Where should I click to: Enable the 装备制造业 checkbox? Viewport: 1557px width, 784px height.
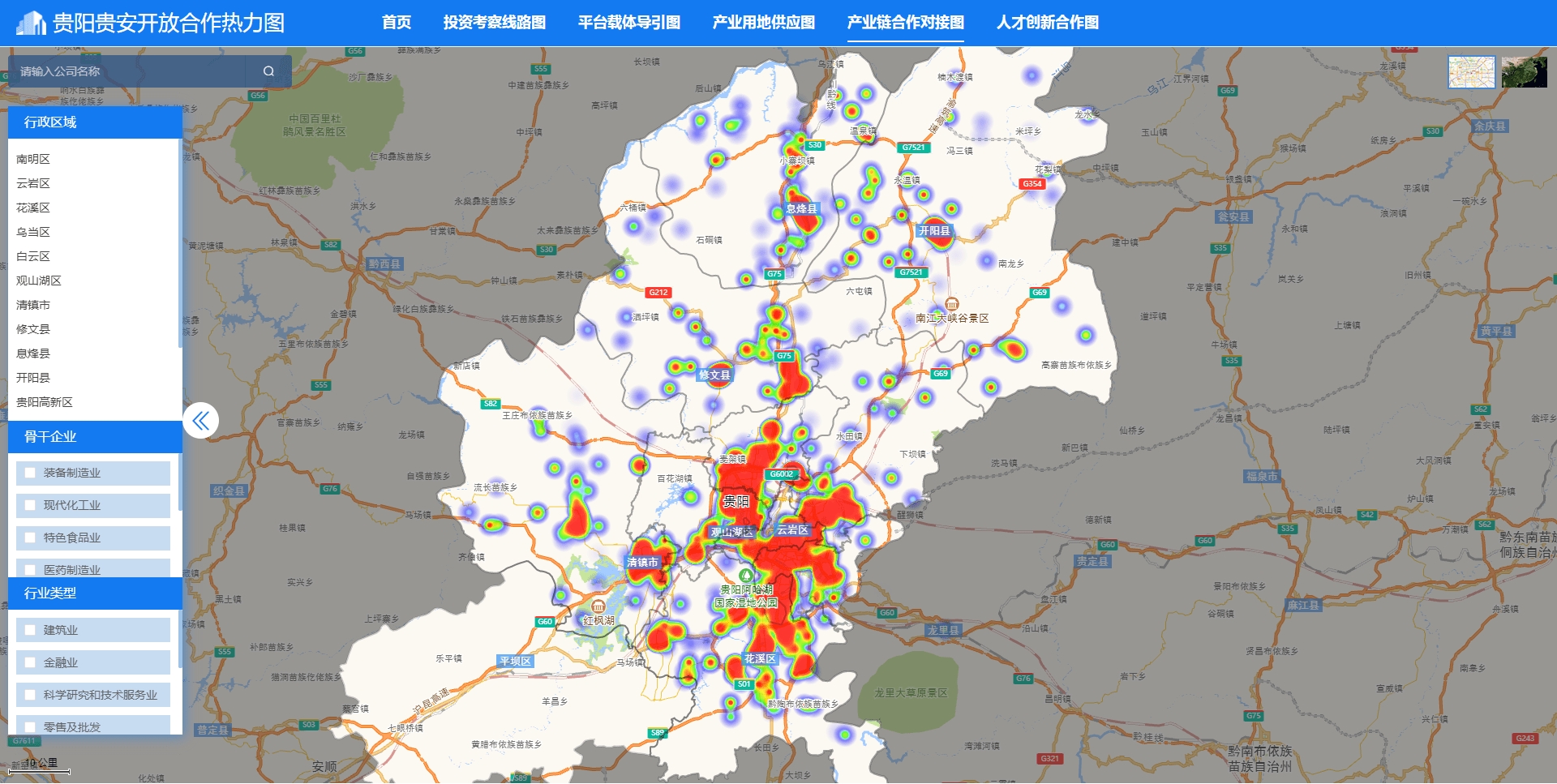(30, 473)
